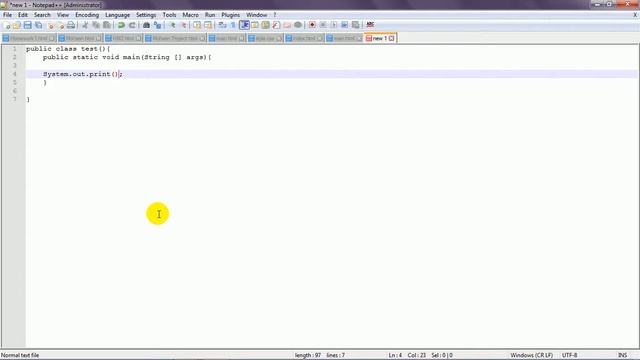
Task: Open Folder as Workspace icon
Action: (x=287, y=25)
